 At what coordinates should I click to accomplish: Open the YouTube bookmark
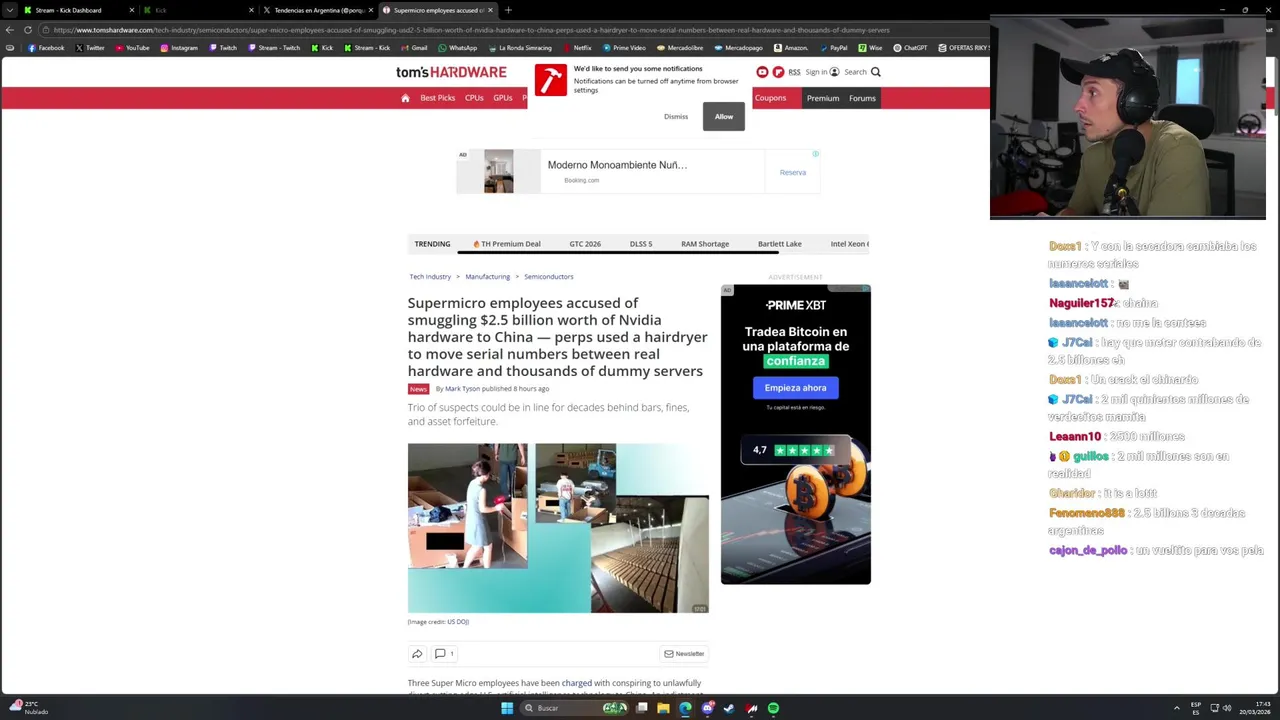132,48
